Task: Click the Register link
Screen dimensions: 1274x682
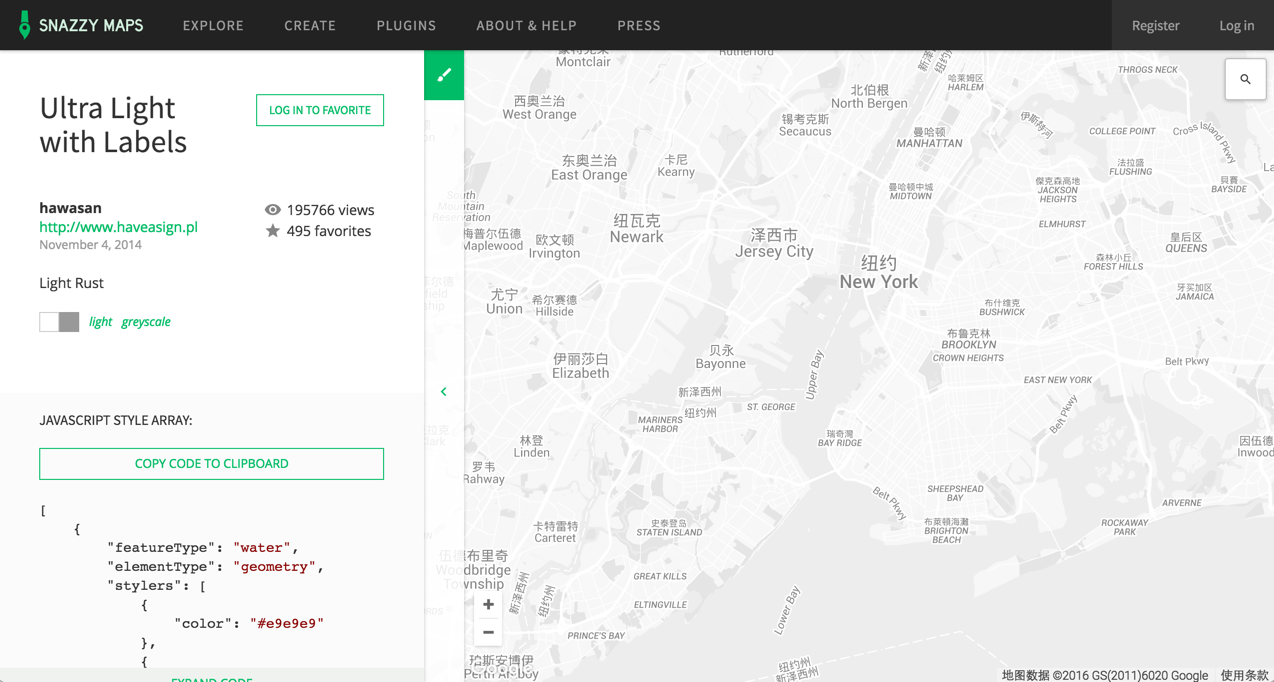Action: coord(1155,25)
